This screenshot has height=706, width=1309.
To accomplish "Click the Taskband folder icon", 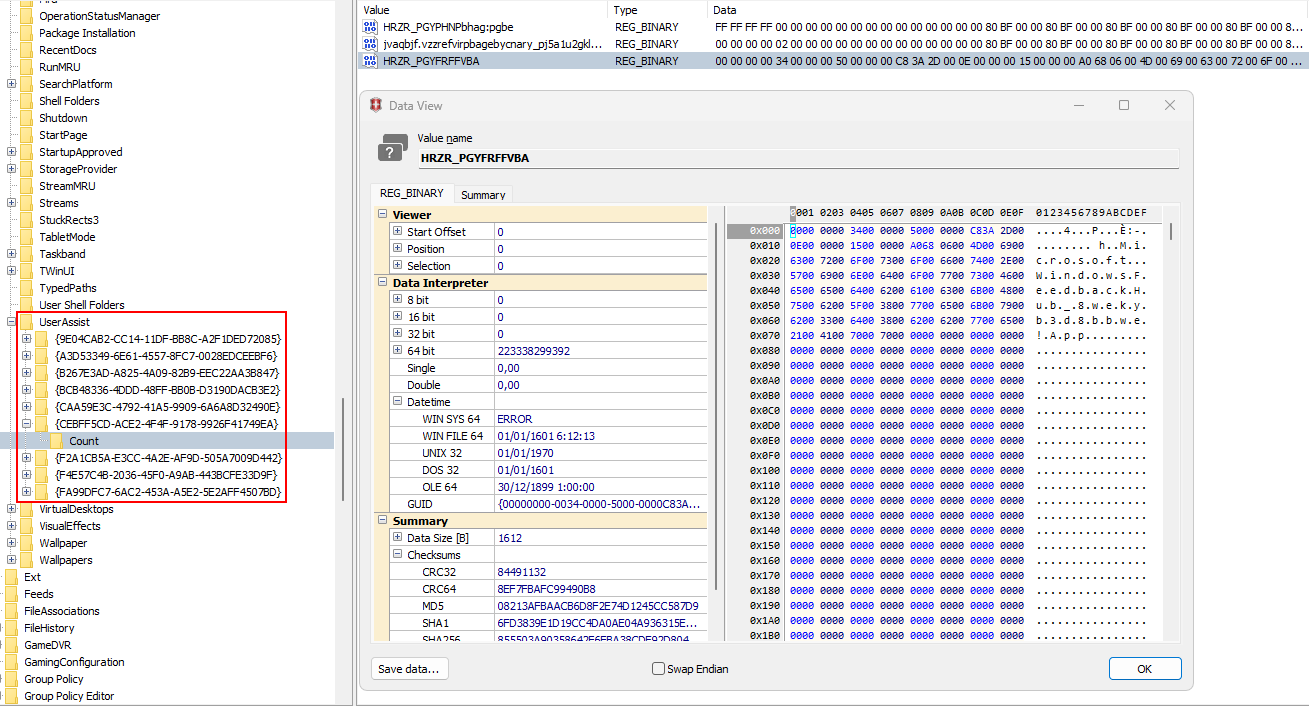I will (26, 254).
